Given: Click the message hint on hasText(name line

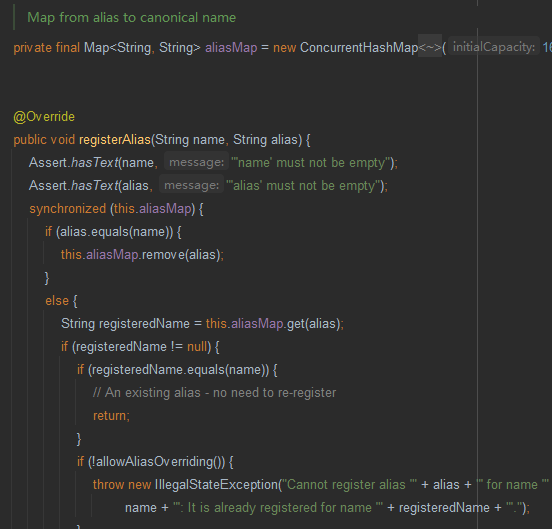Looking at the screenshot, I should (x=196, y=162).
